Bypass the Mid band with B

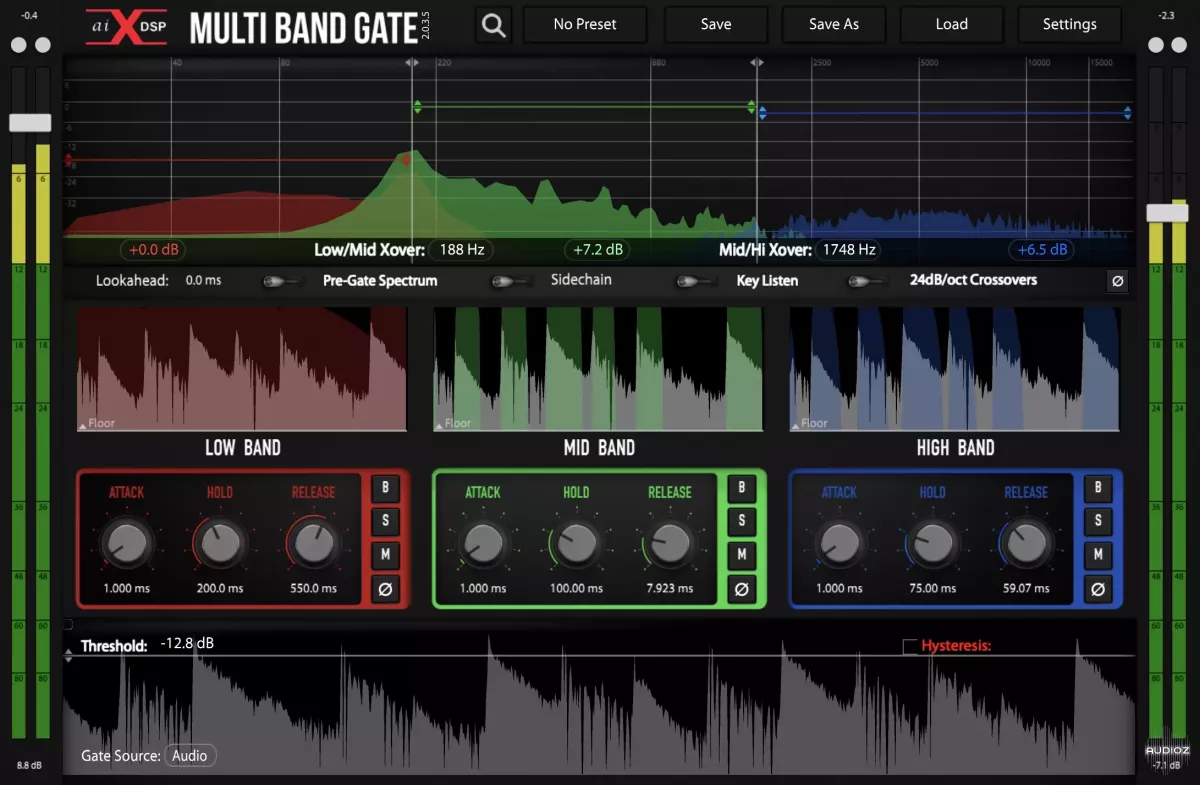tap(741, 488)
